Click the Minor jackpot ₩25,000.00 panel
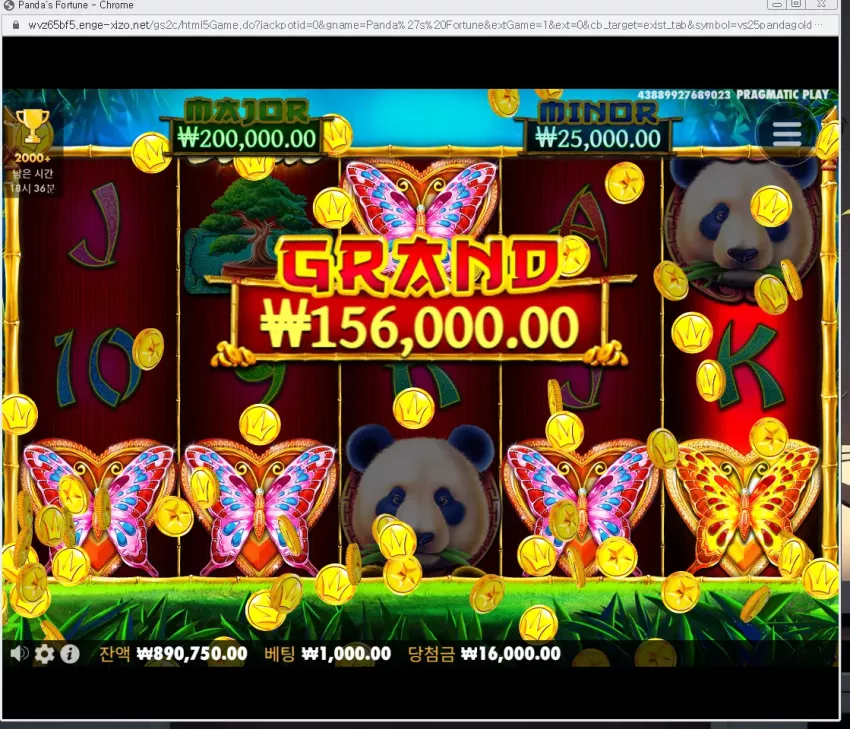 pyautogui.click(x=598, y=128)
